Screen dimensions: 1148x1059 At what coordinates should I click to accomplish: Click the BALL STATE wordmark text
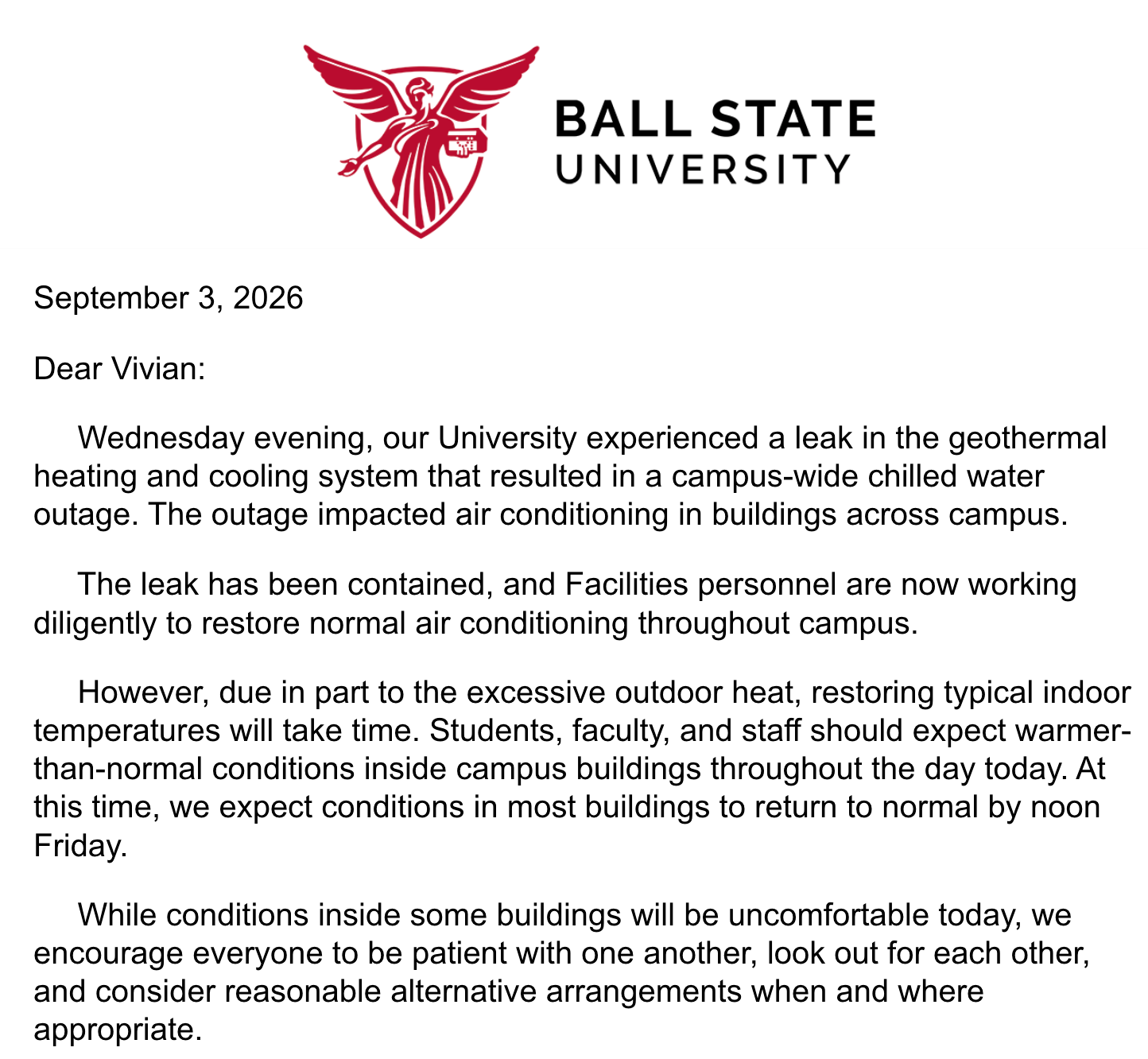[x=715, y=119]
